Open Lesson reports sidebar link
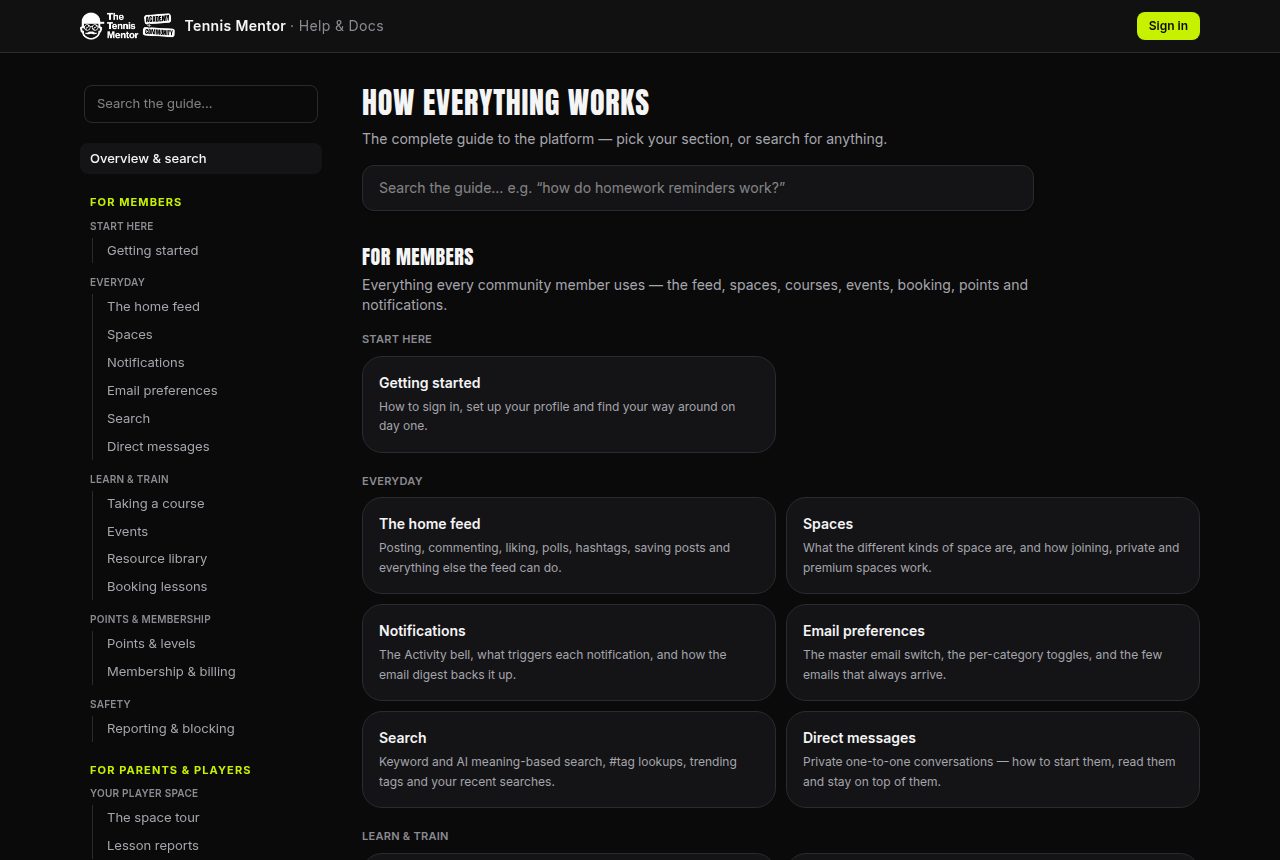 click(153, 846)
